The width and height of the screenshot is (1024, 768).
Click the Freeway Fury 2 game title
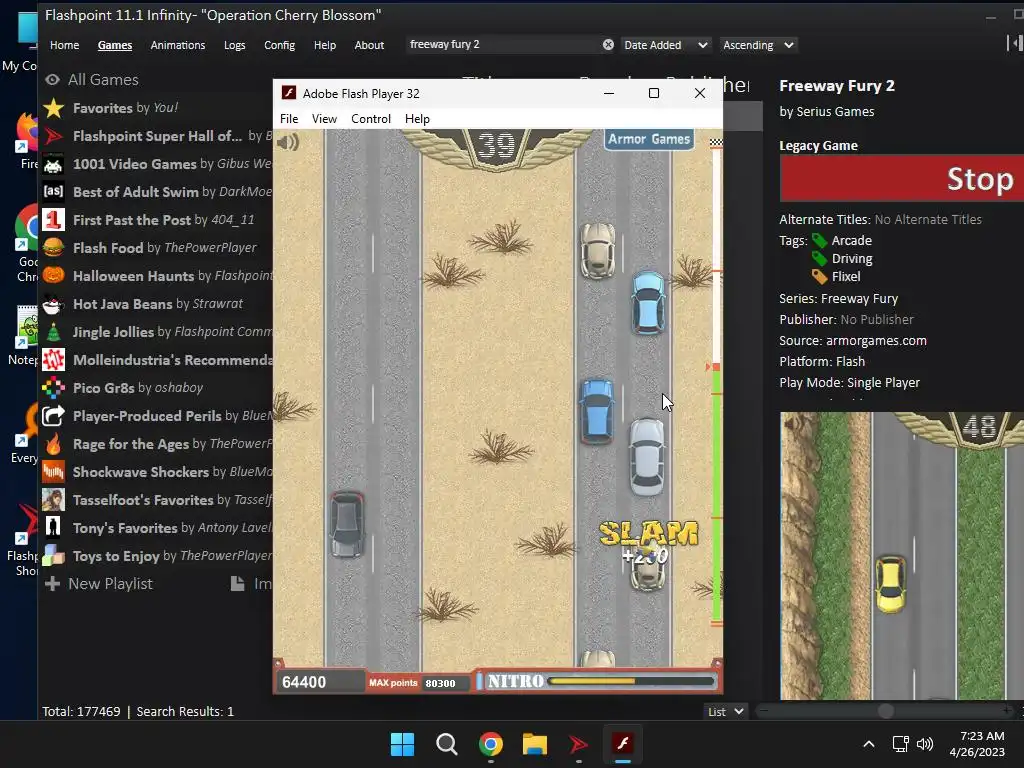(x=837, y=86)
